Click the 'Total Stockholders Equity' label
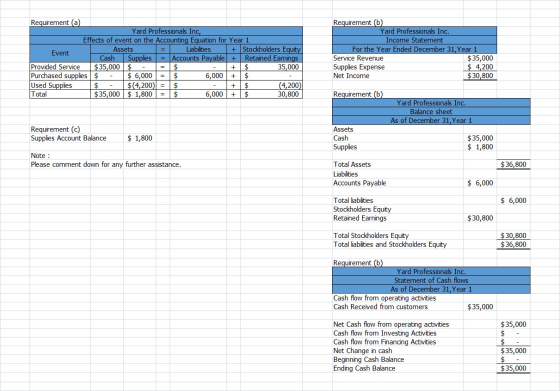The height and width of the screenshot is (391, 560). pos(371,236)
